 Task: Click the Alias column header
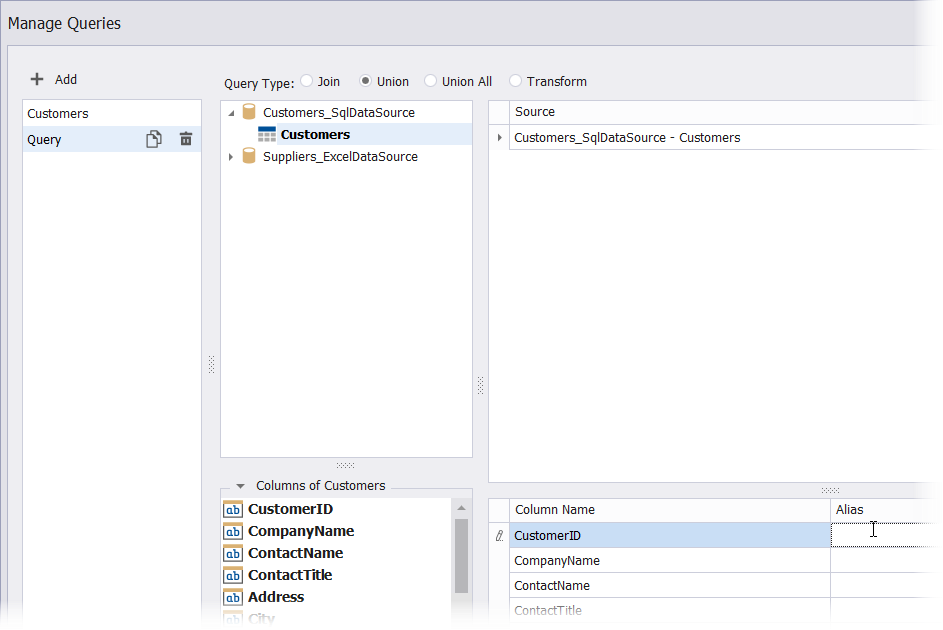[850, 510]
